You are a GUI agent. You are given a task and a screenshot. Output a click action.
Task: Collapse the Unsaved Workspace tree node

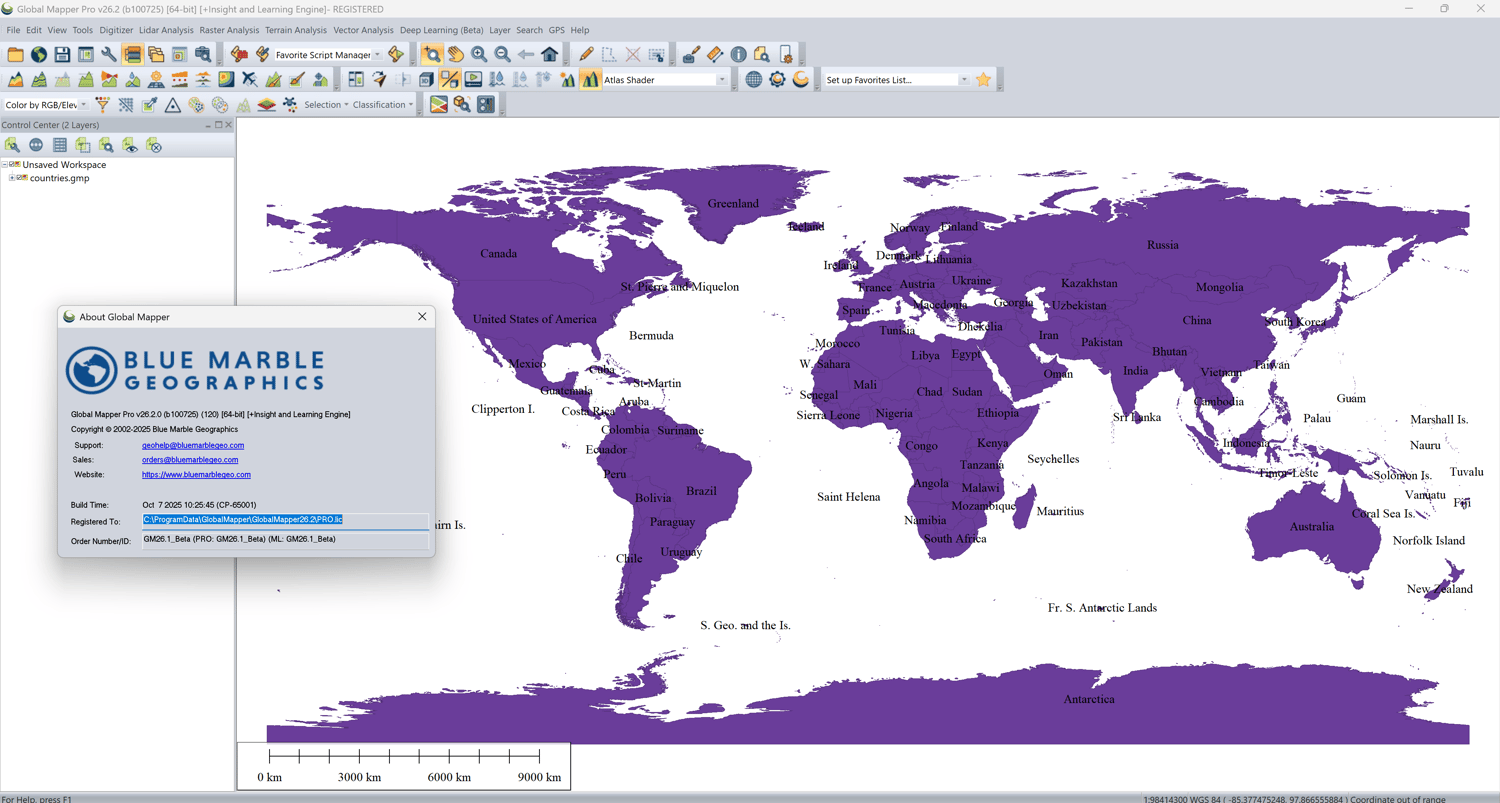point(5,165)
